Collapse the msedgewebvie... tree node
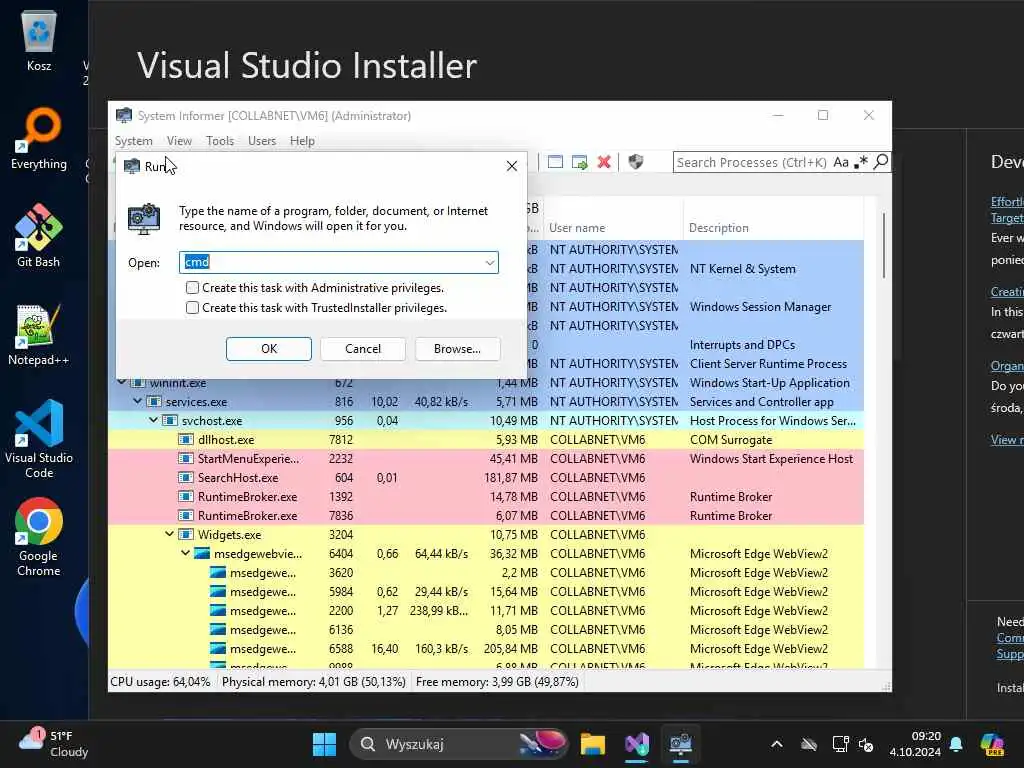This screenshot has width=1024, height=768. (185, 552)
